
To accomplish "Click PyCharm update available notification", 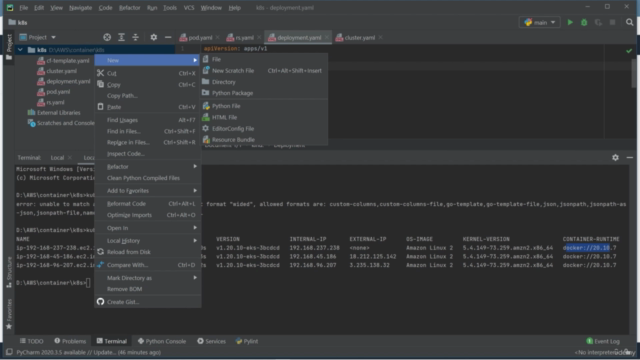I will 89,352.
